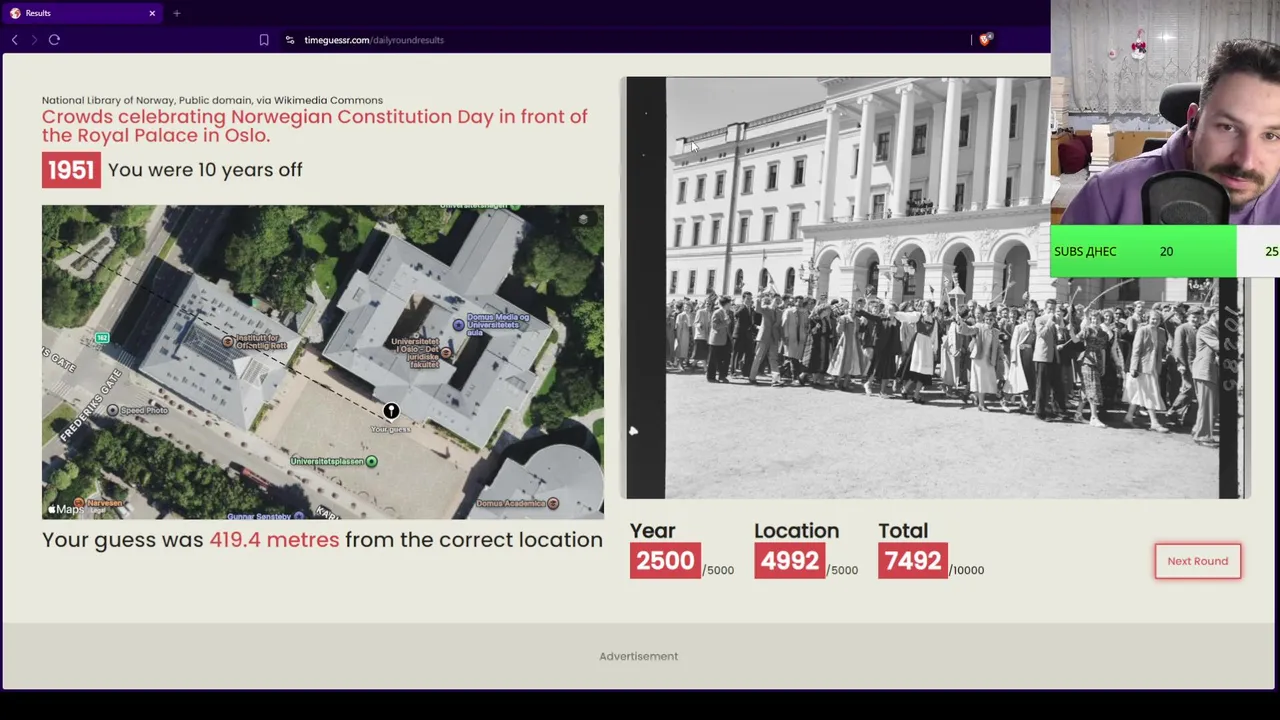Click the Constitution Day photo caption
This screenshot has height=720, width=1280.
click(315, 126)
